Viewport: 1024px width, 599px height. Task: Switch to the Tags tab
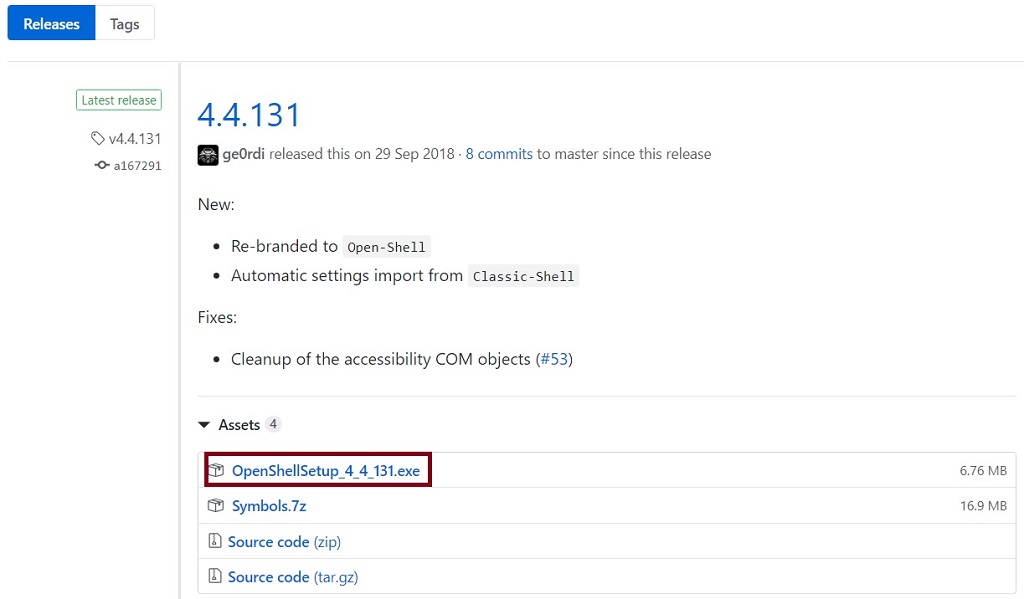coord(125,24)
